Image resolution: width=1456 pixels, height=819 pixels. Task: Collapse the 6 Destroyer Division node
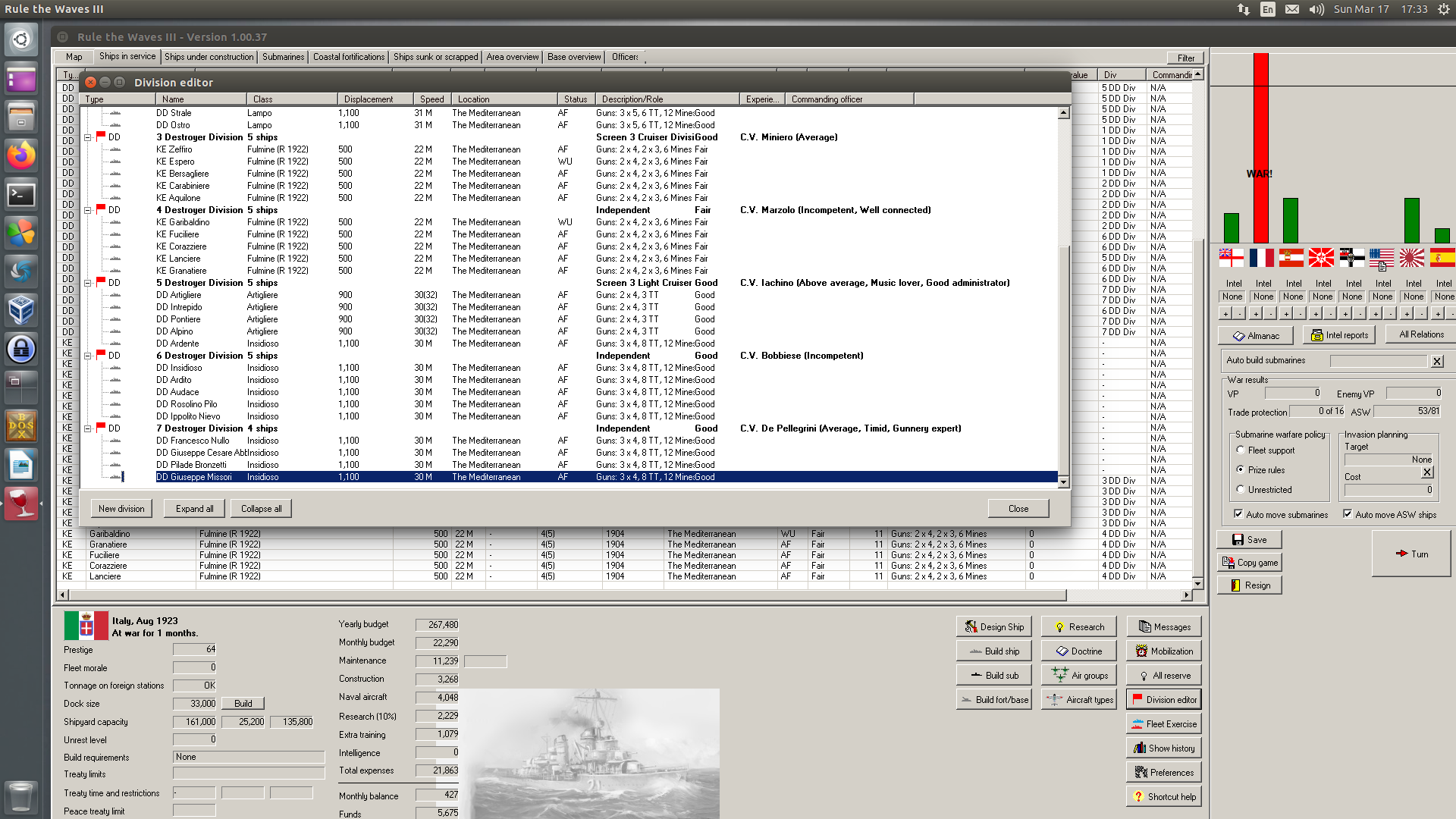click(88, 356)
